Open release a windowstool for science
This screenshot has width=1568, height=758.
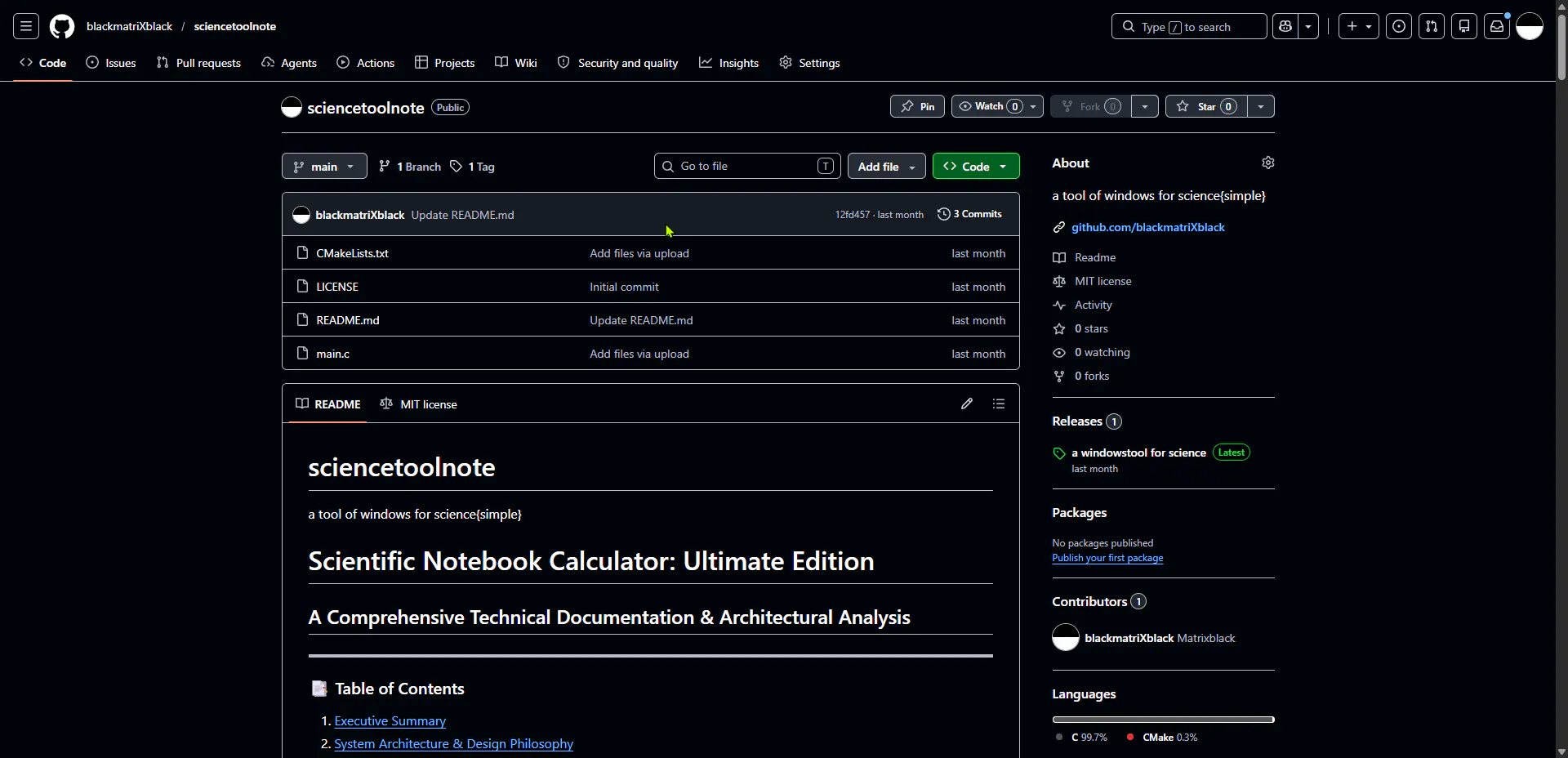[x=1138, y=453]
